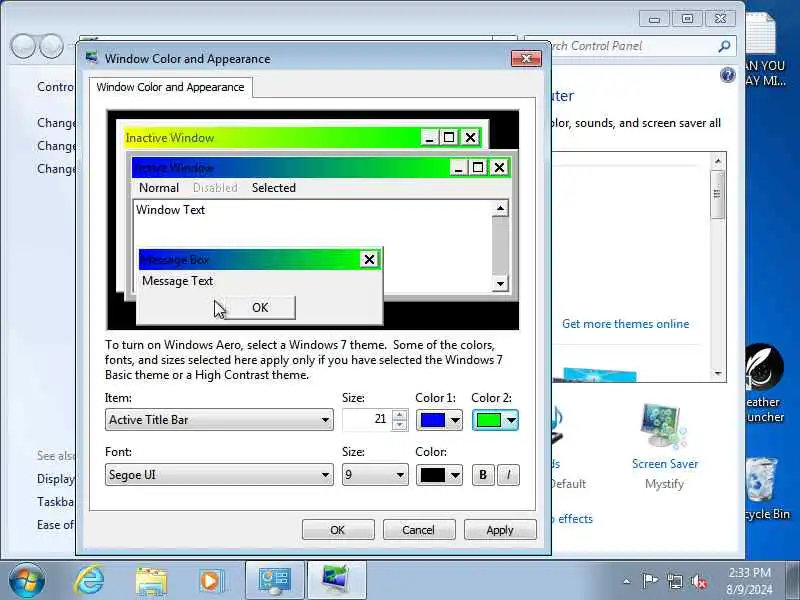The height and width of the screenshot is (600, 800).
Task: Open the Color 2 green swatch picker
Action: (495, 420)
